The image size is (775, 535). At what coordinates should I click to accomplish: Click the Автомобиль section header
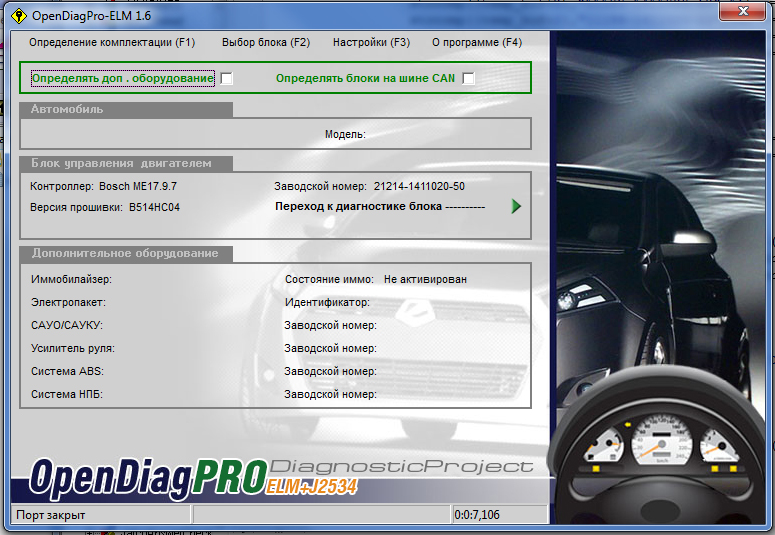point(126,109)
